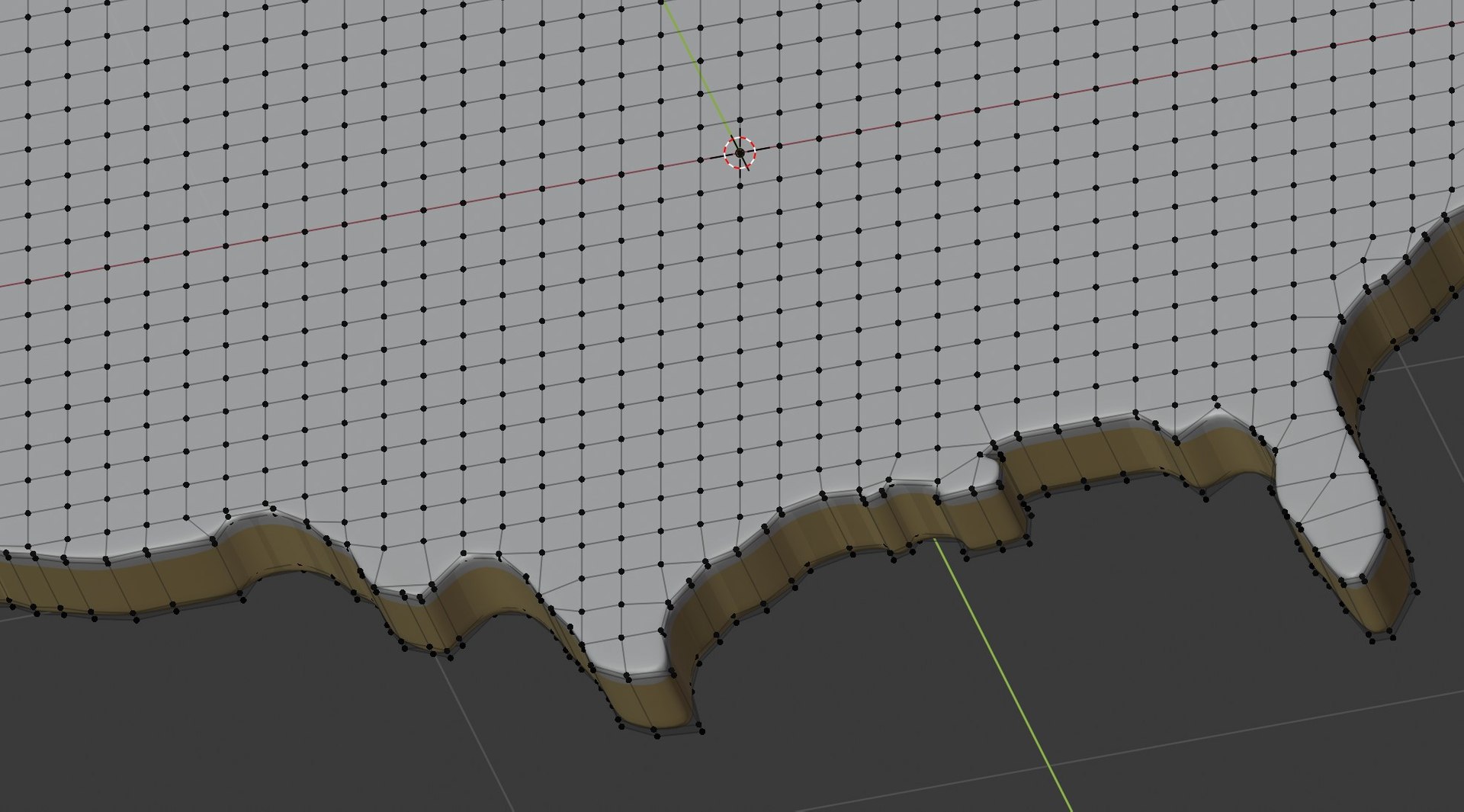Click the red-white 3D cursor at the origin

740,153
